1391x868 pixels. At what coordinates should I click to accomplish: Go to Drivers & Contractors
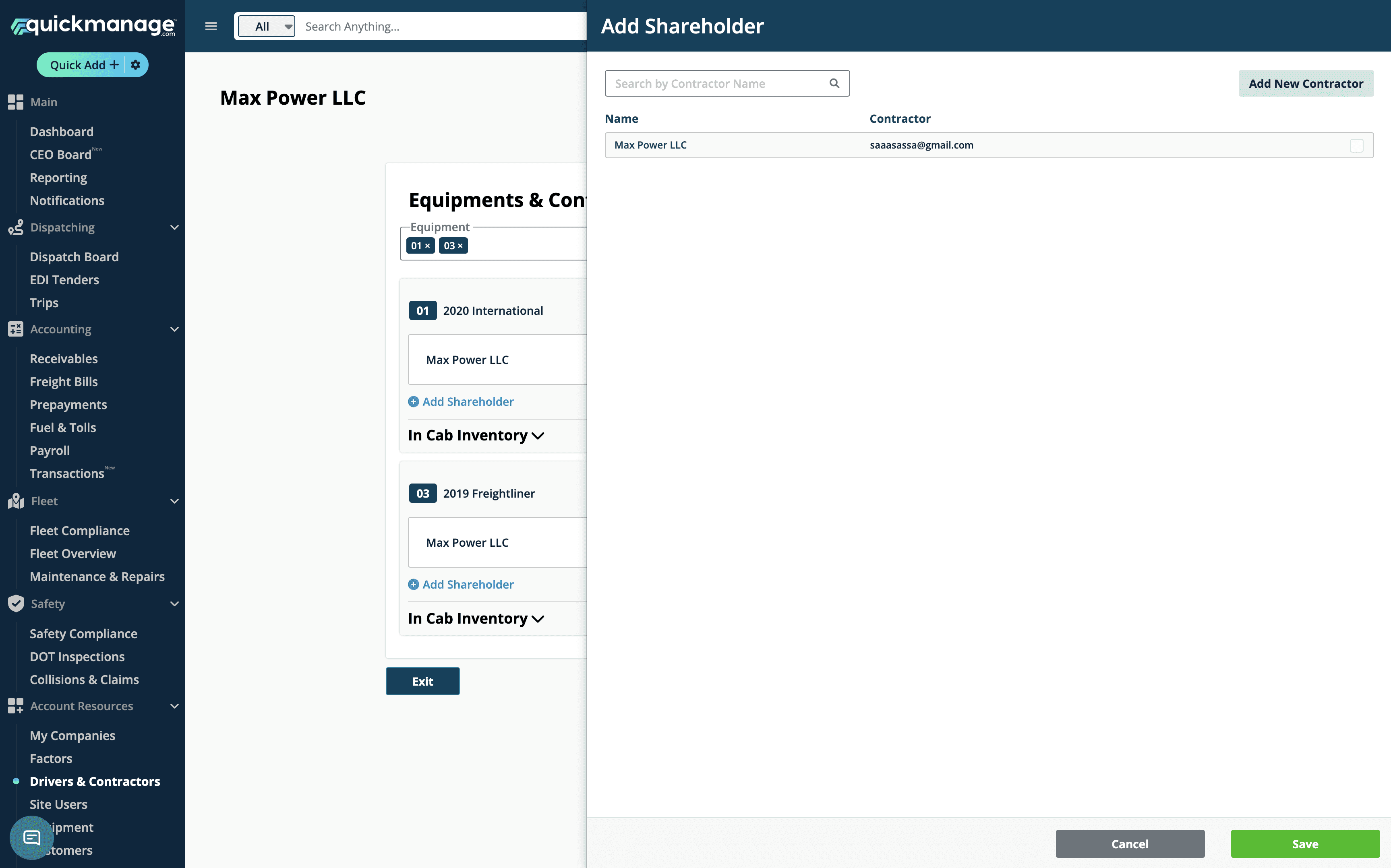(95, 781)
